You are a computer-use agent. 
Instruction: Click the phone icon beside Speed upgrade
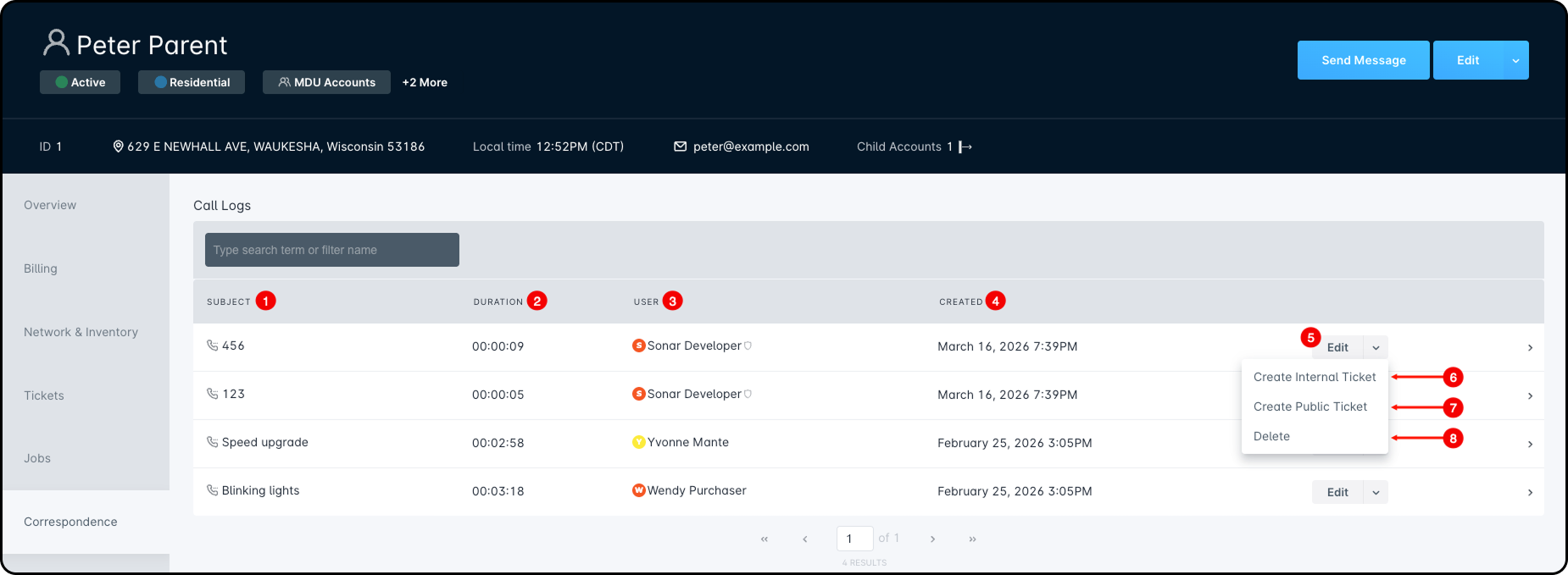(212, 442)
